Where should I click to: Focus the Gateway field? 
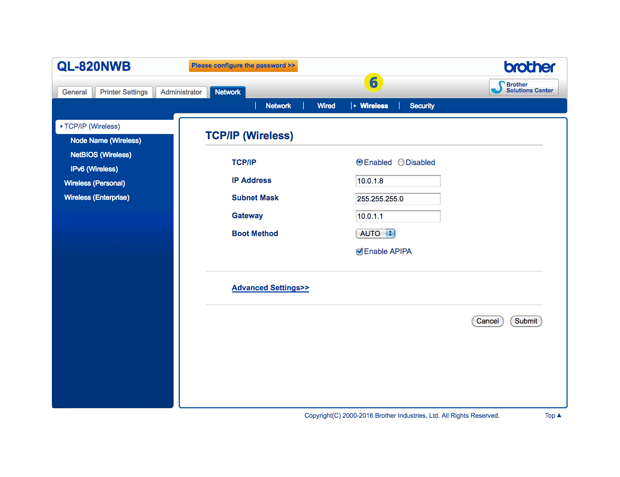(x=398, y=216)
